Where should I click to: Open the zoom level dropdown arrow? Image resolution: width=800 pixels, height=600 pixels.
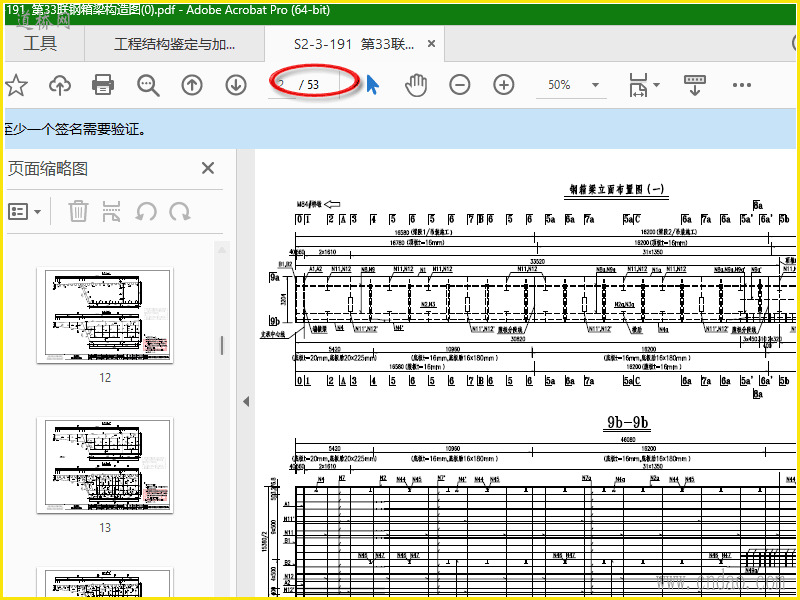pos(595,85)
